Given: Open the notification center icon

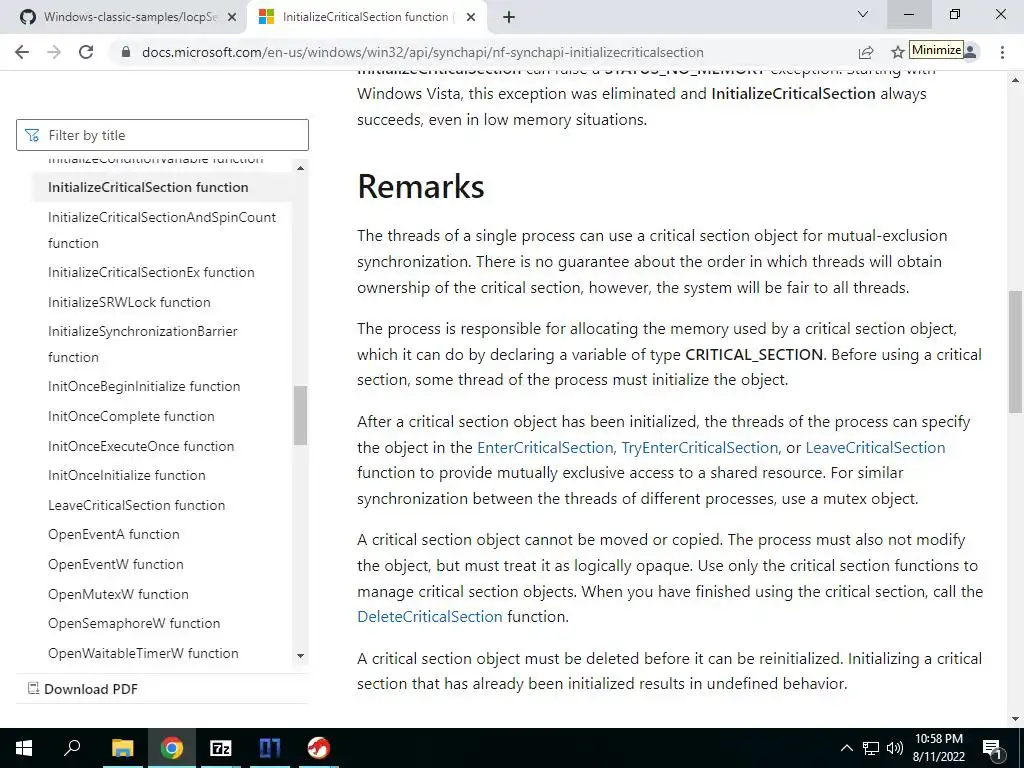Looking at the screenshot, I should pos(993,749).
